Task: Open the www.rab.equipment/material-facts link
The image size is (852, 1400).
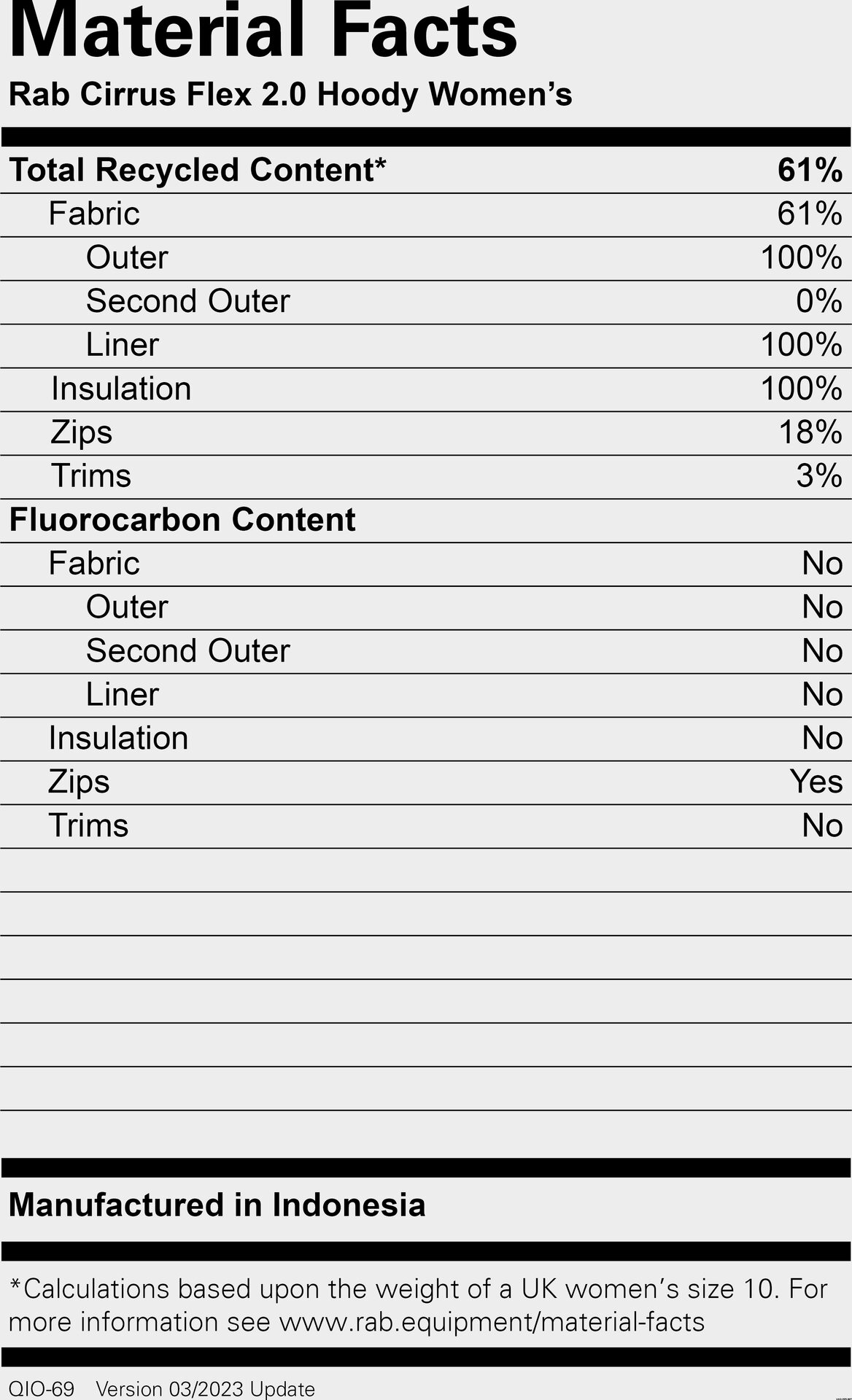Action: coord(492,1322)
